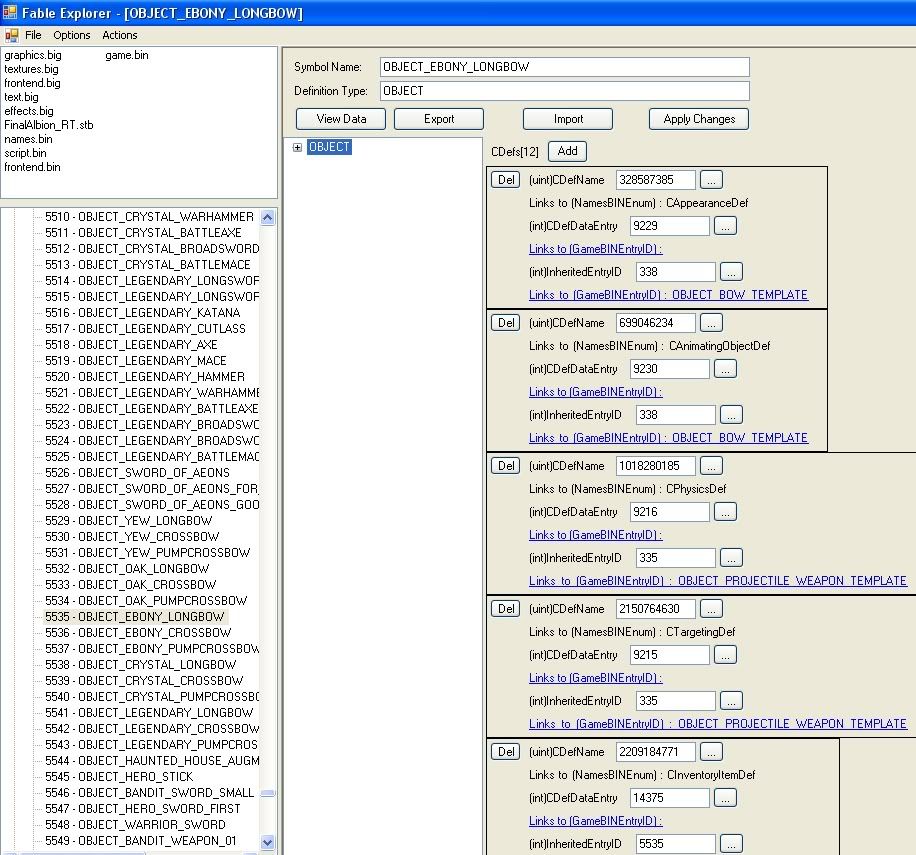This screenshot has height=855, width=916.
Task: Select 5538 - OBJECT_CRYSTAL_LONGBOW tree entry
Action: point(140,665)
